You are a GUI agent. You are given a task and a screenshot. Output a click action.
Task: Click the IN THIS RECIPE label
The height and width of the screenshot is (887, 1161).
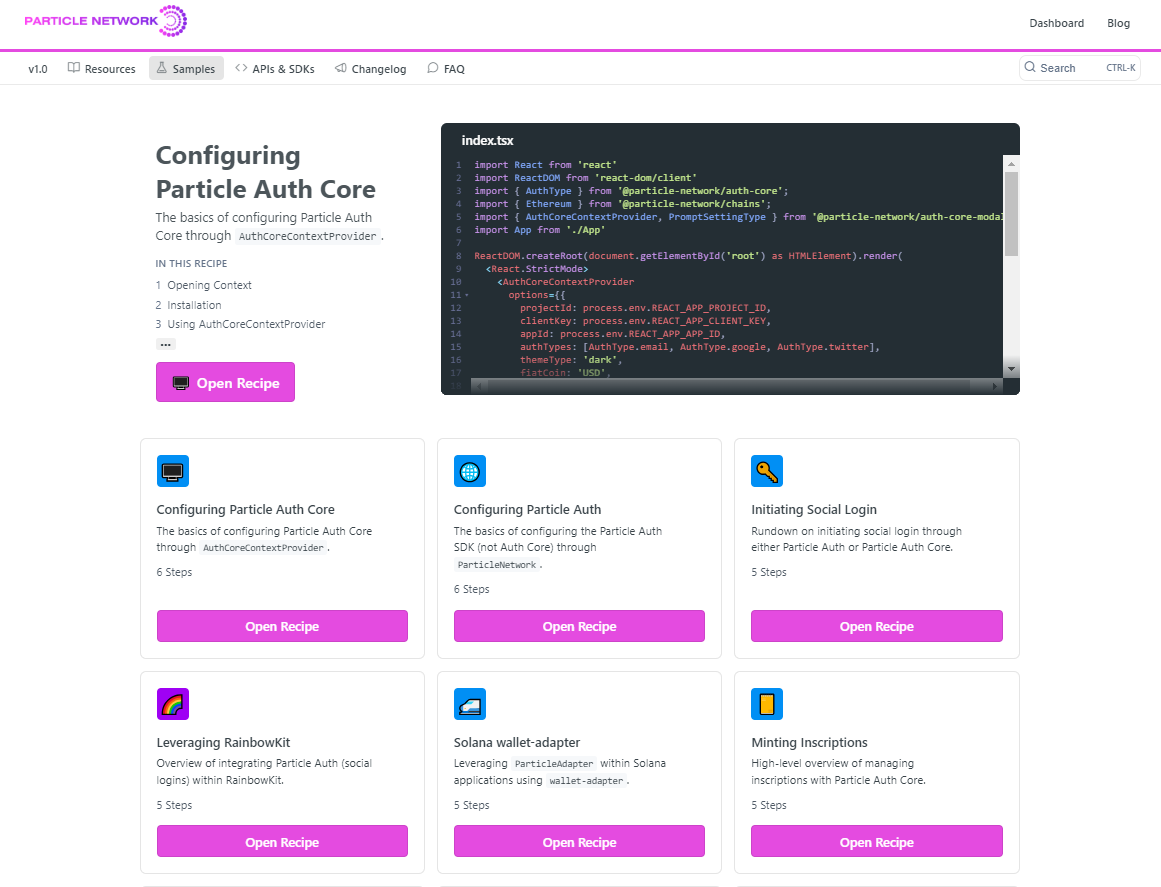pyautogui.click(x=191, y=264)
